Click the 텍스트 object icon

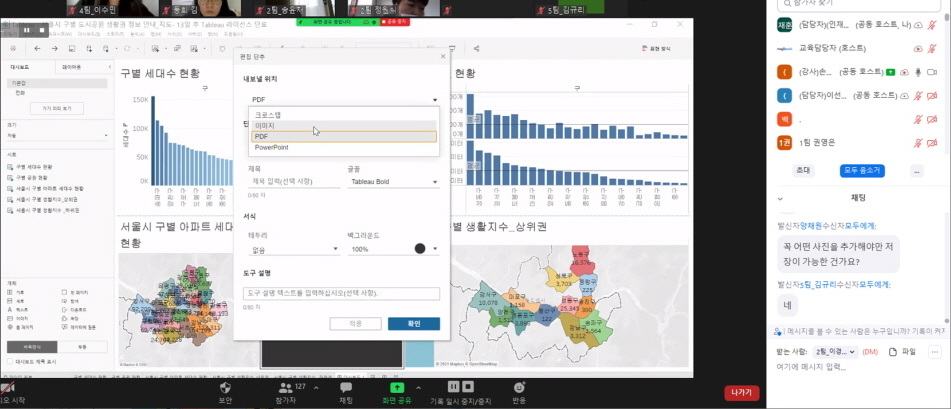coord(10,309)
